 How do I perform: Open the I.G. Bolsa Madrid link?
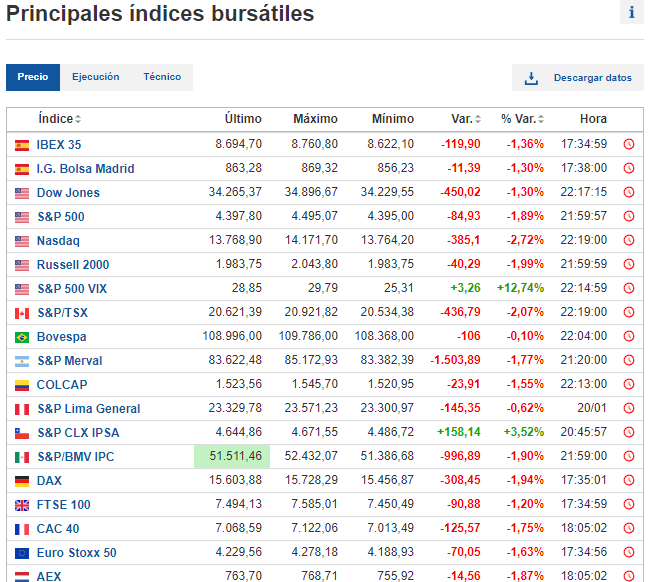point(85,169)
